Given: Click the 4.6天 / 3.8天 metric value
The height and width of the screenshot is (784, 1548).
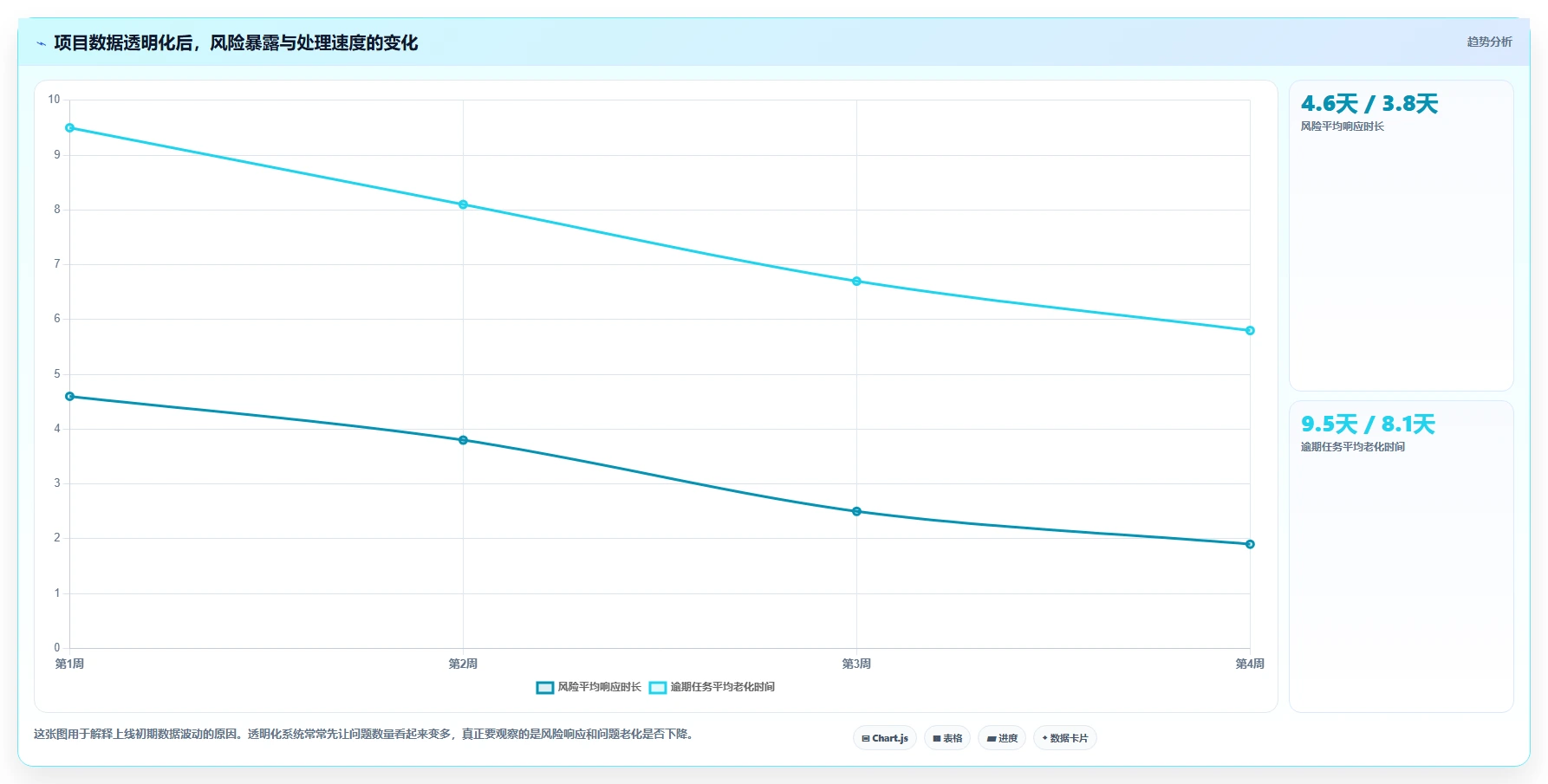Looking at the screenshot, I should coord(1369,104).
